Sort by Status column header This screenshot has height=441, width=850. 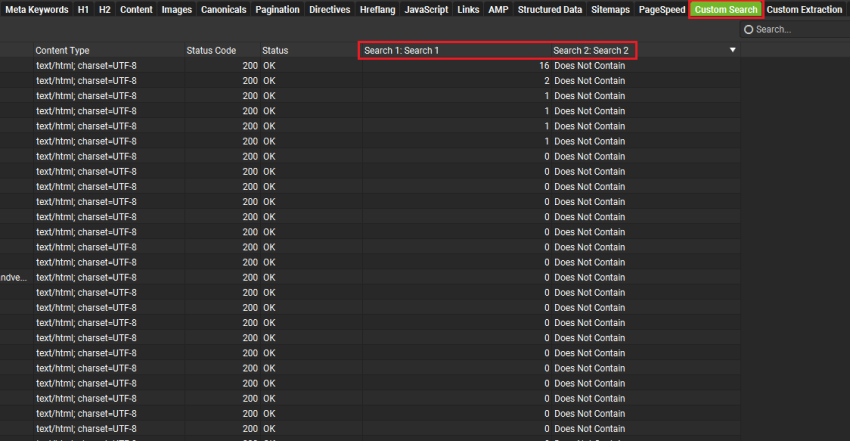[x=311, y=50]
